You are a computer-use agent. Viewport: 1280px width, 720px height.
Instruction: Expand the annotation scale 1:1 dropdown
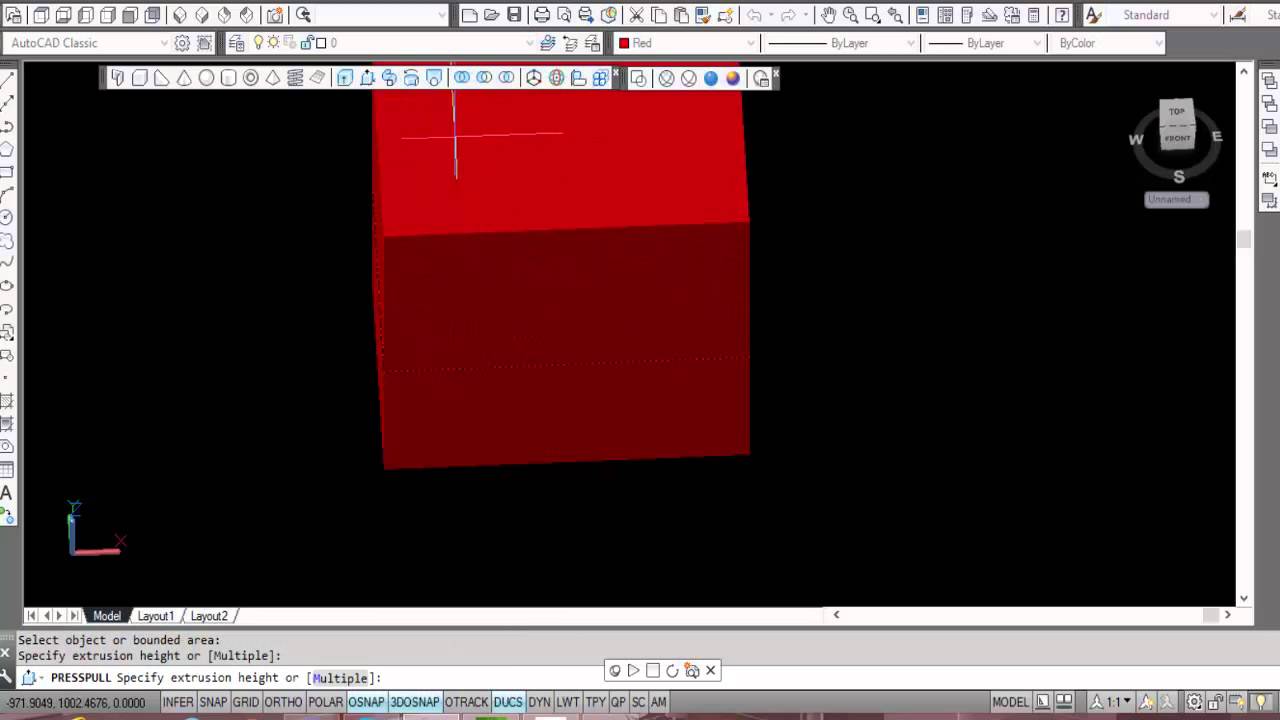(x=1118, y=702)
